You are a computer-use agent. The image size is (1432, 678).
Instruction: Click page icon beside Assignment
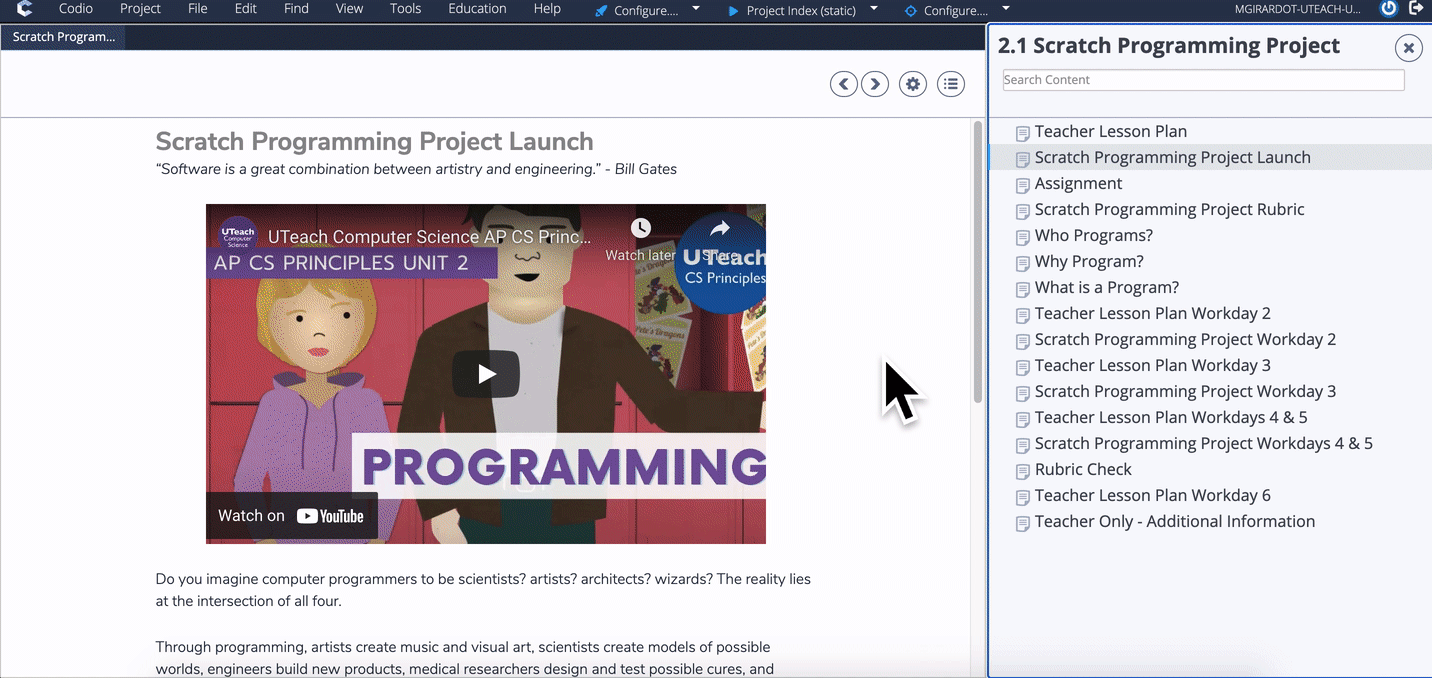[1022, 185]
